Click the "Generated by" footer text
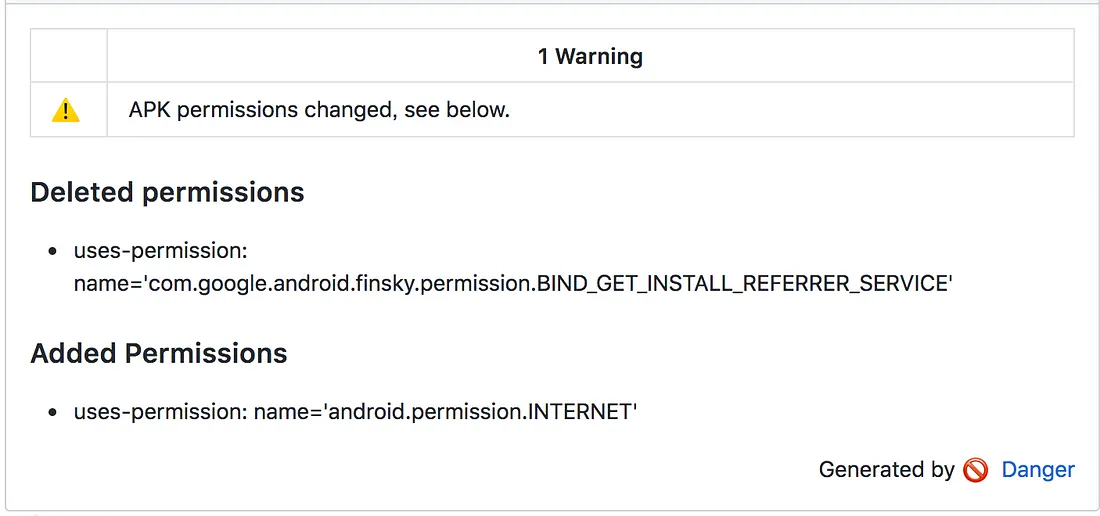This screenshot has height=516, width=1100. [886, 470]
